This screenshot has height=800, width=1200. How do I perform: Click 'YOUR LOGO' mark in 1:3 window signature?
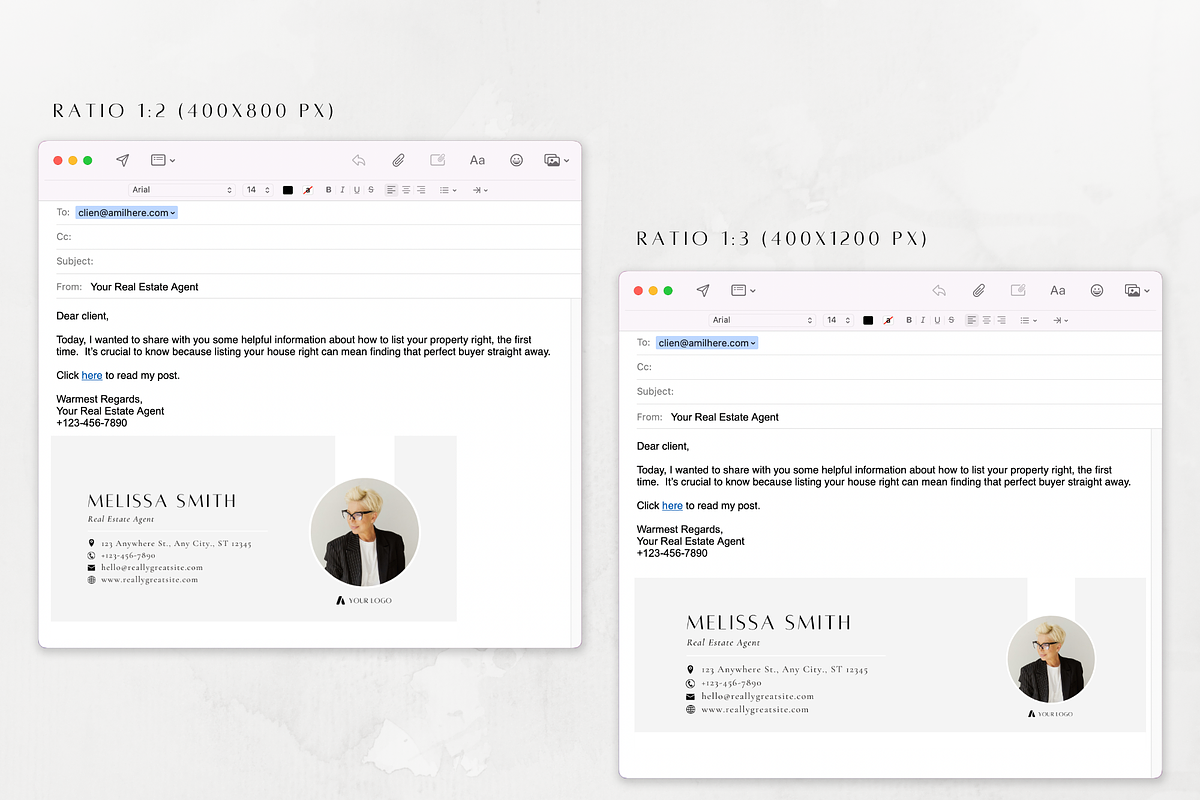[1050, 714]
